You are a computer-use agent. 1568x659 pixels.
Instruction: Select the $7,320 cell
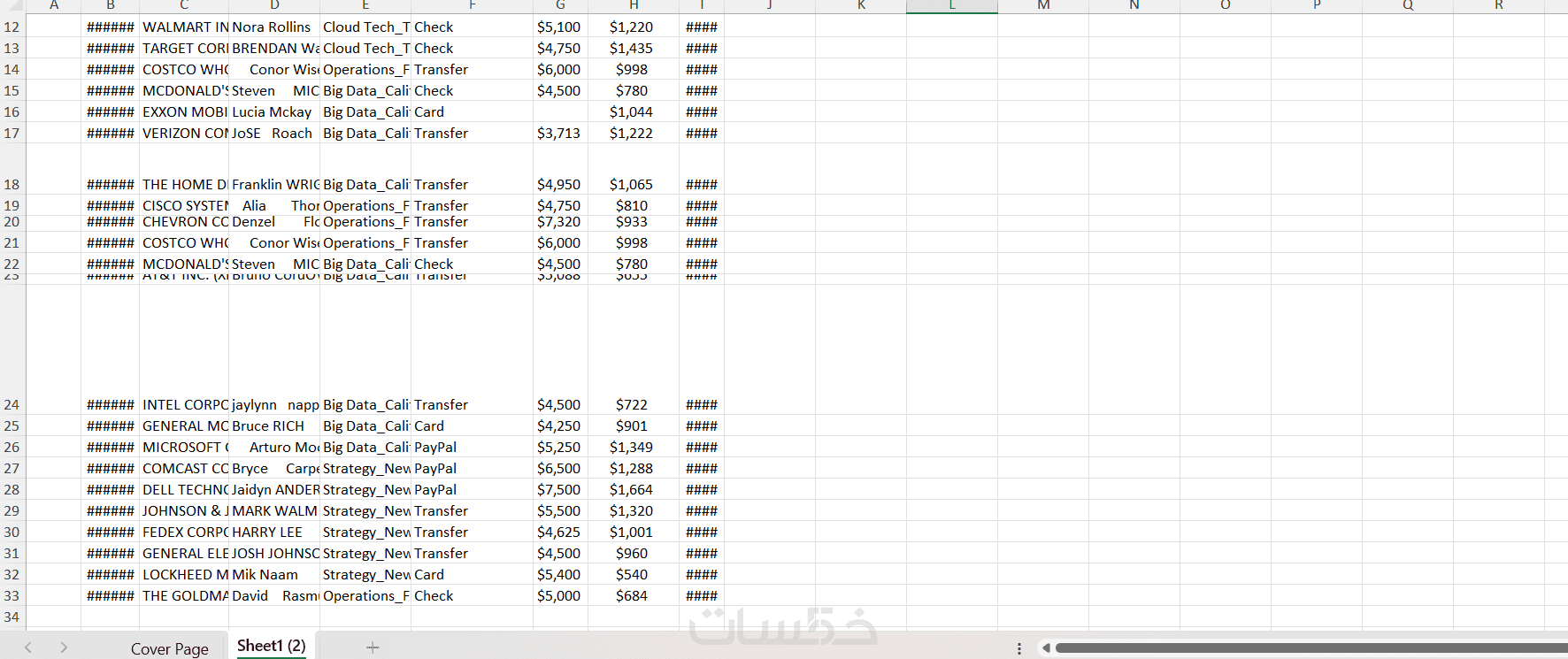click(x=560, y=222)
